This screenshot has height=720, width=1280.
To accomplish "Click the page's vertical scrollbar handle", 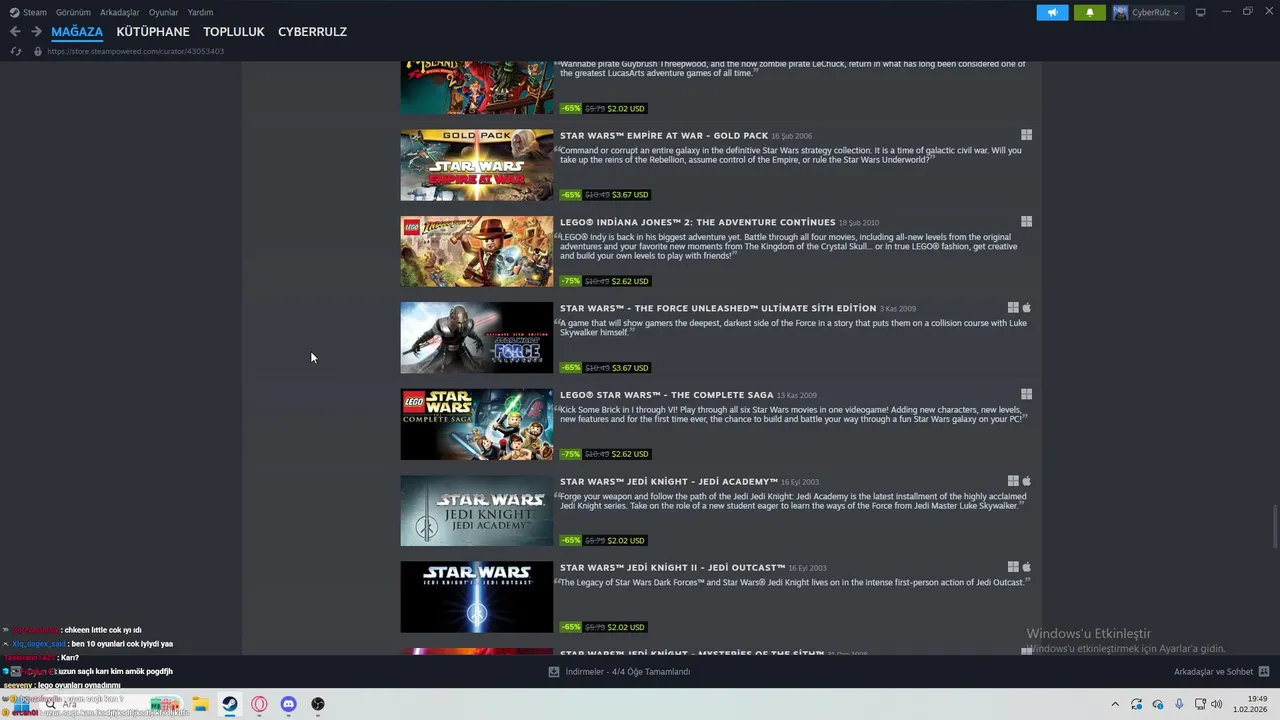I will coord(1274,527).
